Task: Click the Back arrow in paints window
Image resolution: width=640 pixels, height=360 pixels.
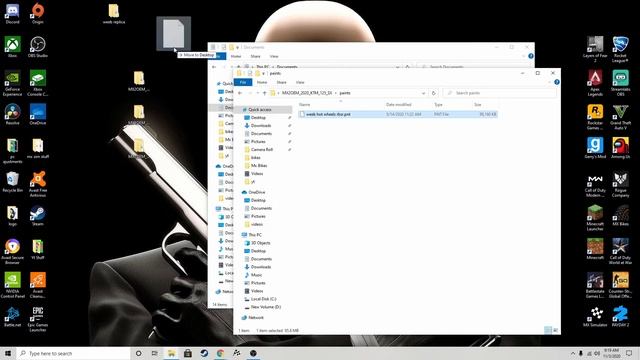Action: pyautogui.click(x=240, y=93)
